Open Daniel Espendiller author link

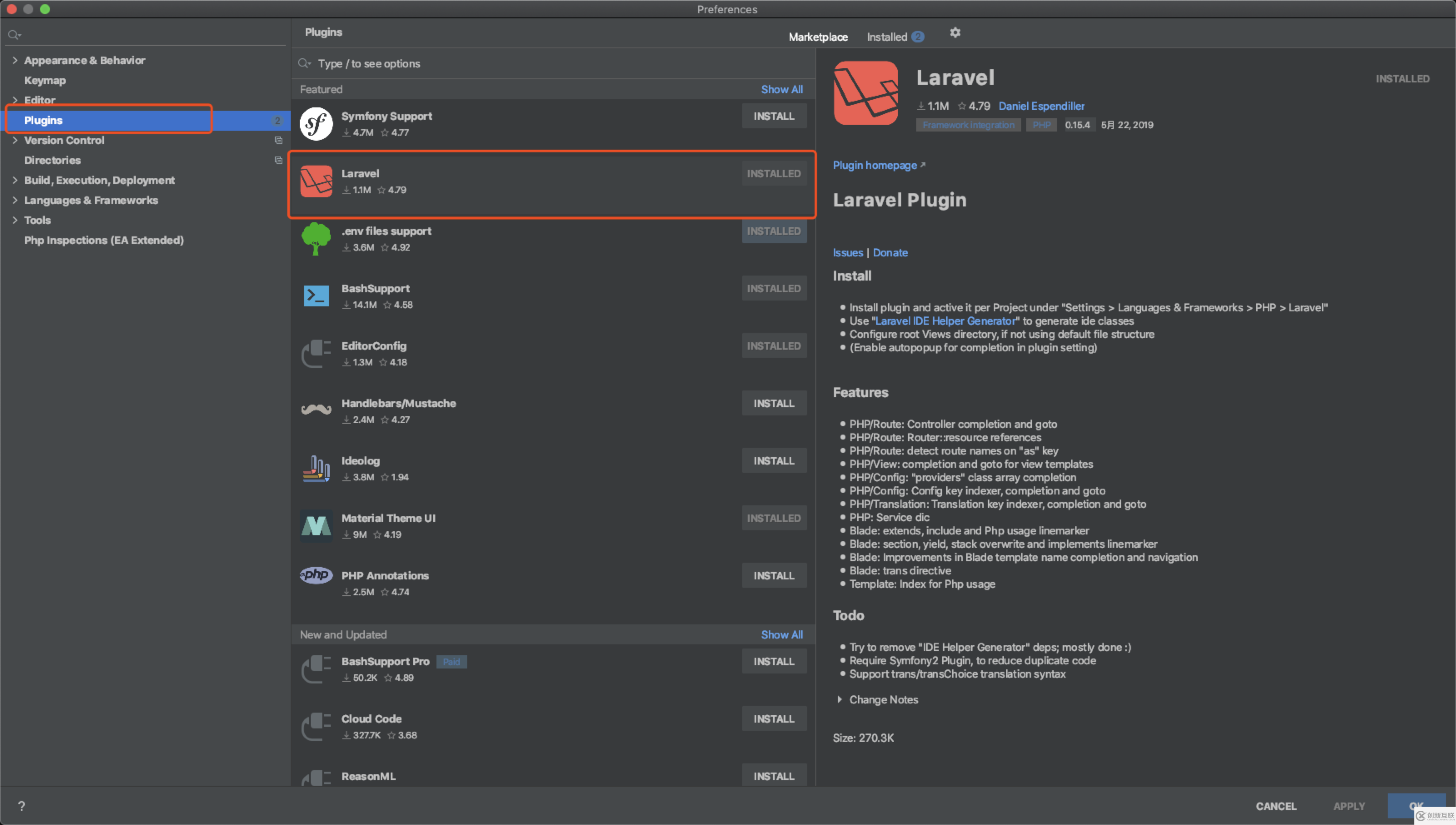click(1041, 106)
